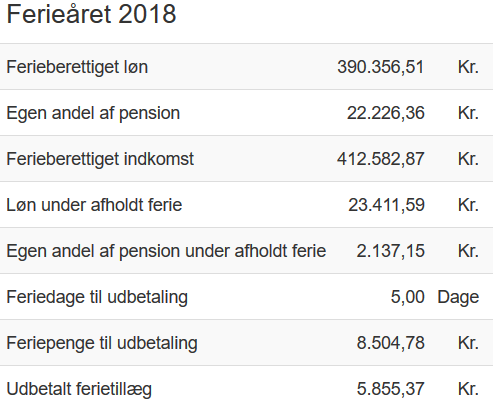This screenshot has height=407, width=493.
Task: Click Kr. unit in Ferieberettiget løn row
Action: pyautogui.click(x=468, y=67)
